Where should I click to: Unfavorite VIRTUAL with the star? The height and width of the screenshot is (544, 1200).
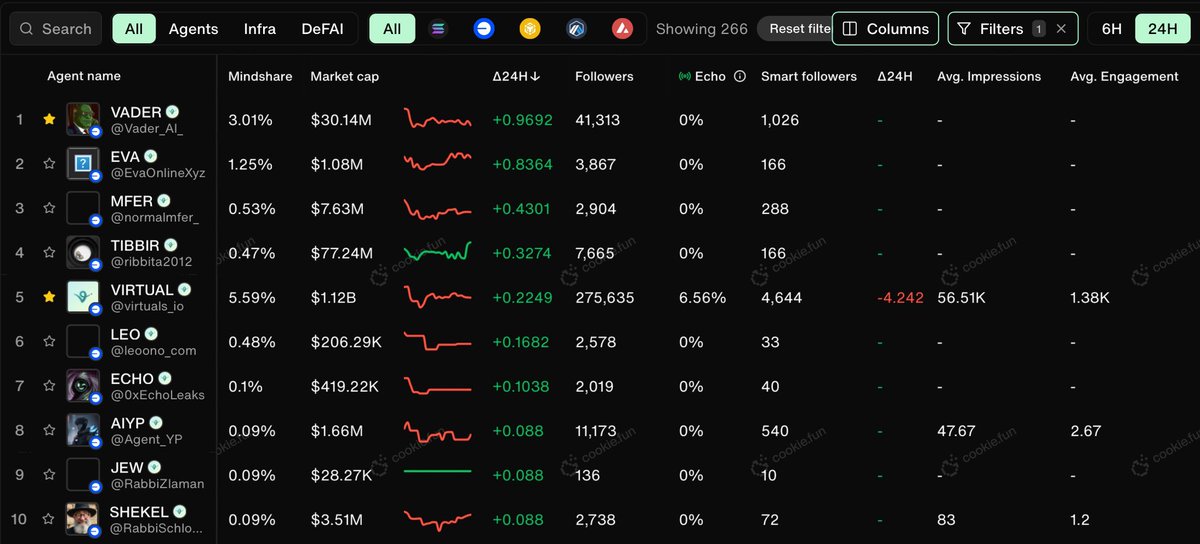tap(49, 297)
